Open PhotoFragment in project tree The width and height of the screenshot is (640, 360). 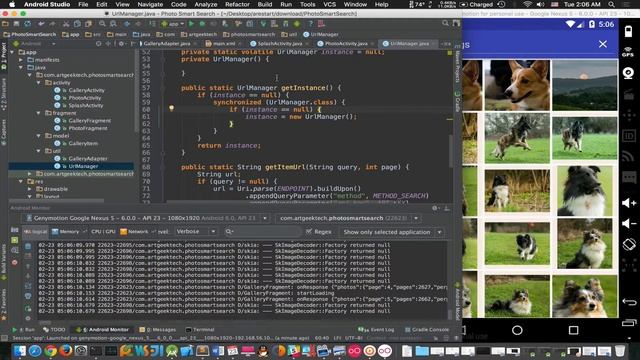pyautogui.click(x=88, y=128)
